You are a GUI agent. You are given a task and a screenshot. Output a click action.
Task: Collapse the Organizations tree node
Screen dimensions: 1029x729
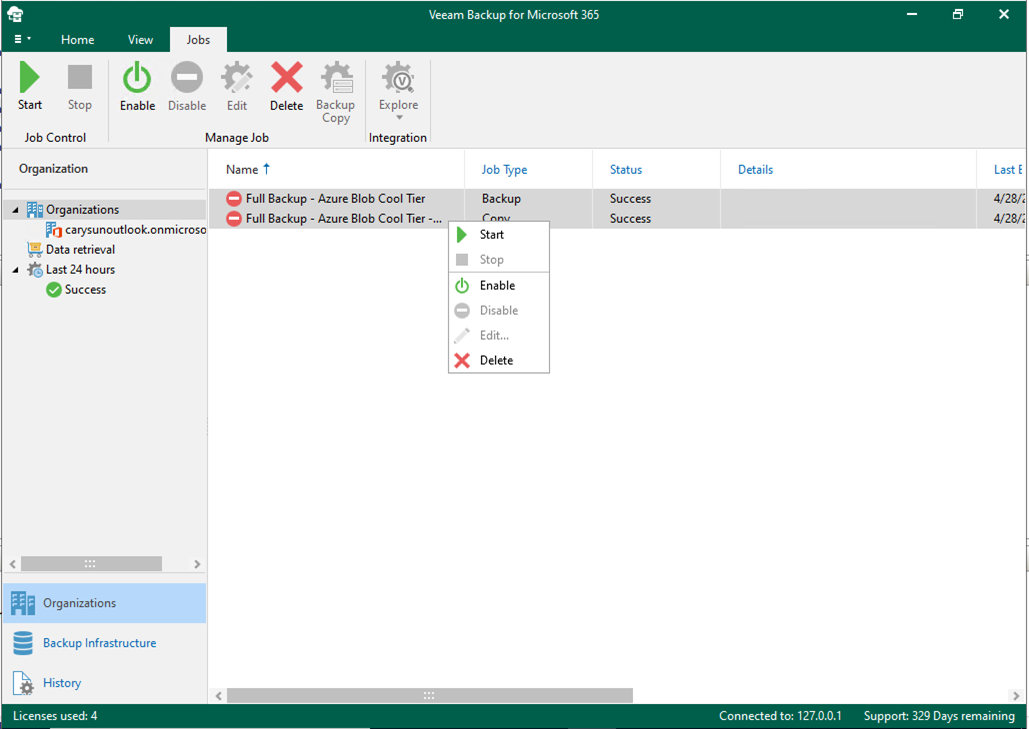point(15,210)
